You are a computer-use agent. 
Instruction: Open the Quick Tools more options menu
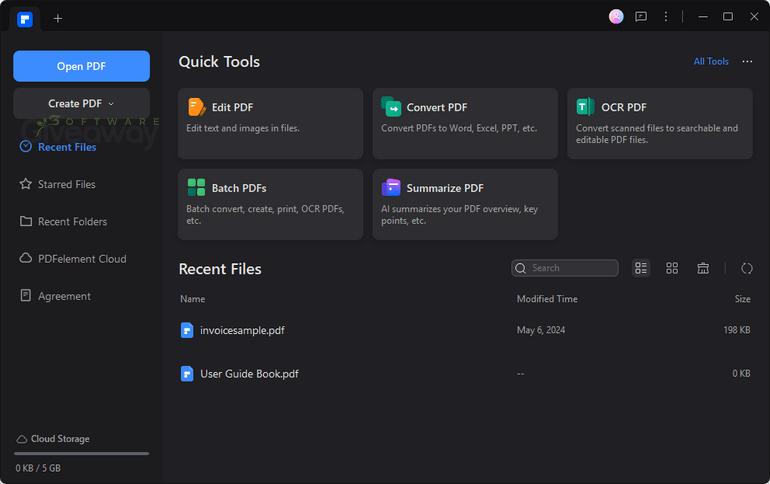[747, 61]
